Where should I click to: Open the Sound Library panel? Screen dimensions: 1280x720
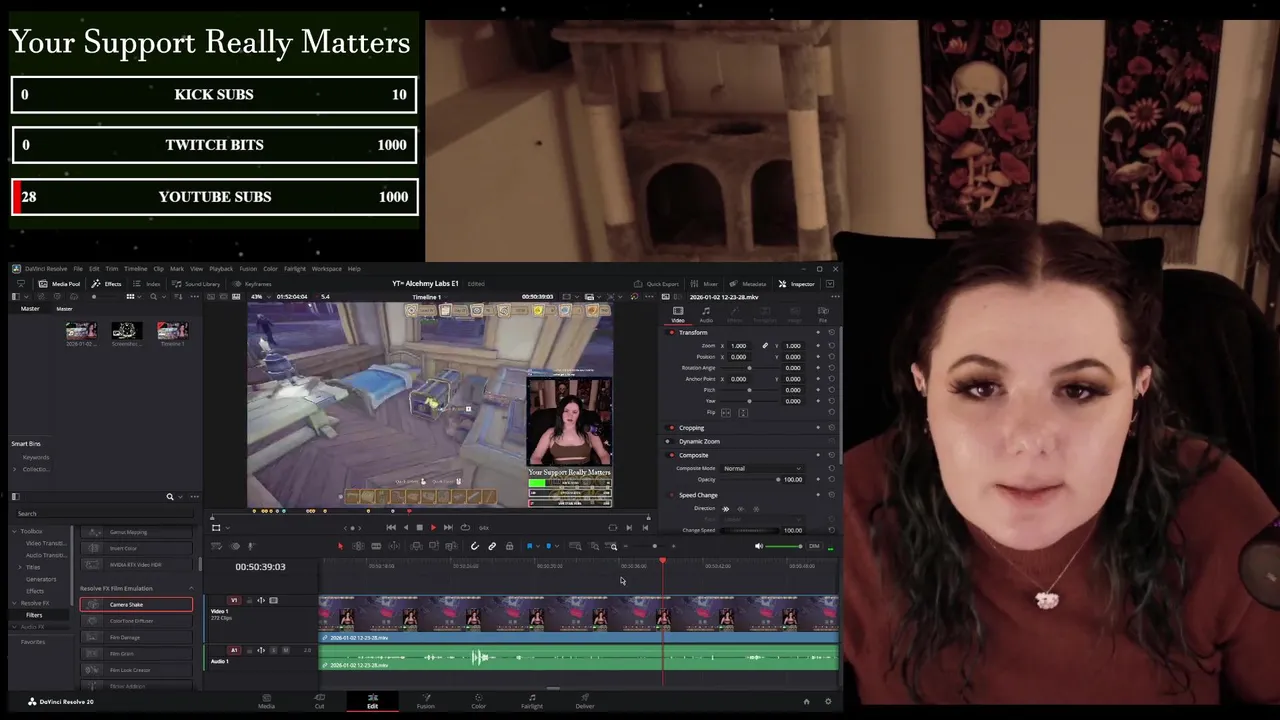click(196, 284)
